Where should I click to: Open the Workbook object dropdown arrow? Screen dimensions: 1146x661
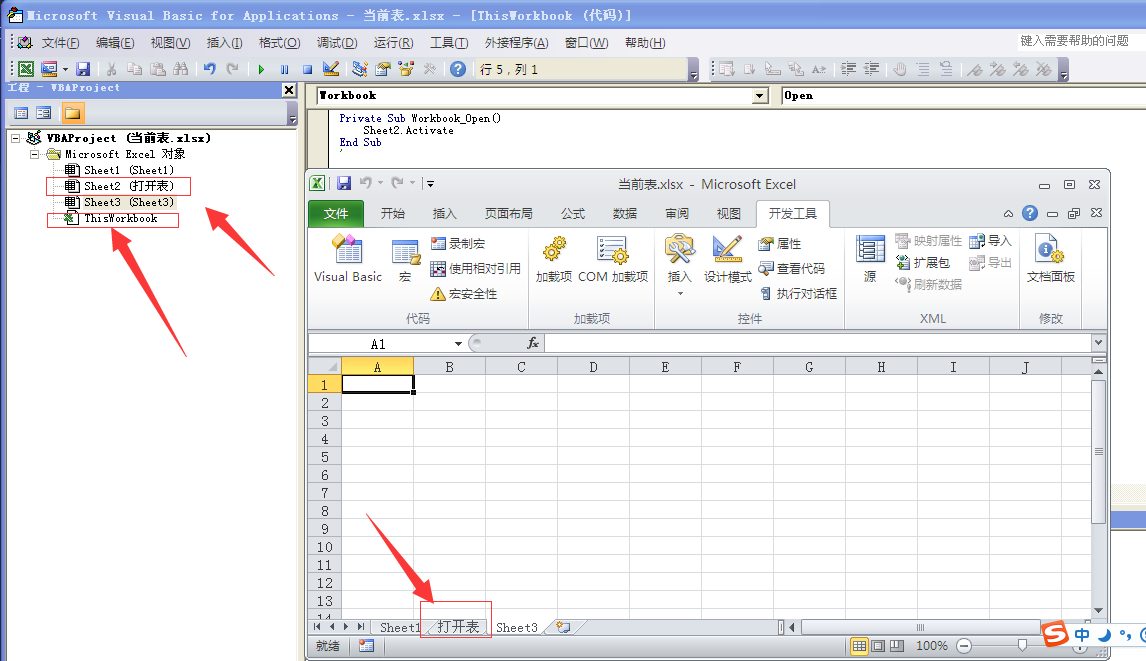760,96
